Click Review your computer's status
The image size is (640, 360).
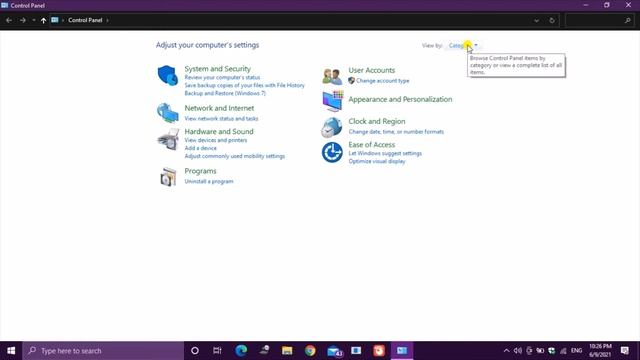(x=222, y=77)
